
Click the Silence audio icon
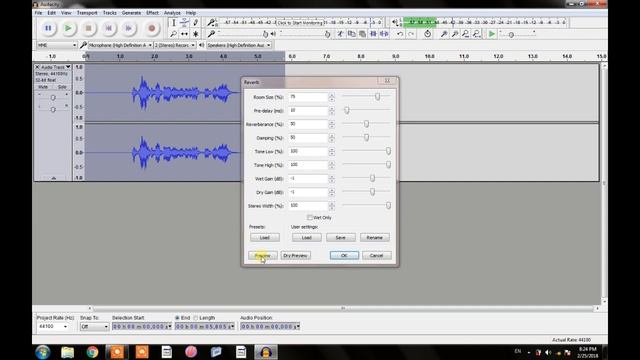point(384,34)
